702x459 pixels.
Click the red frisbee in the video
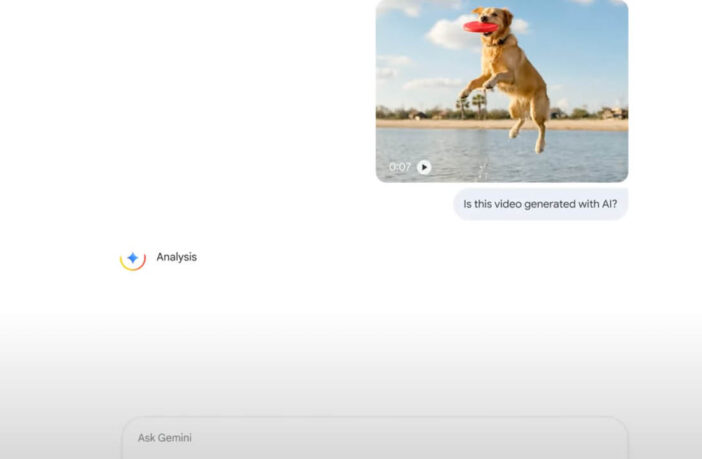(479, 27)
